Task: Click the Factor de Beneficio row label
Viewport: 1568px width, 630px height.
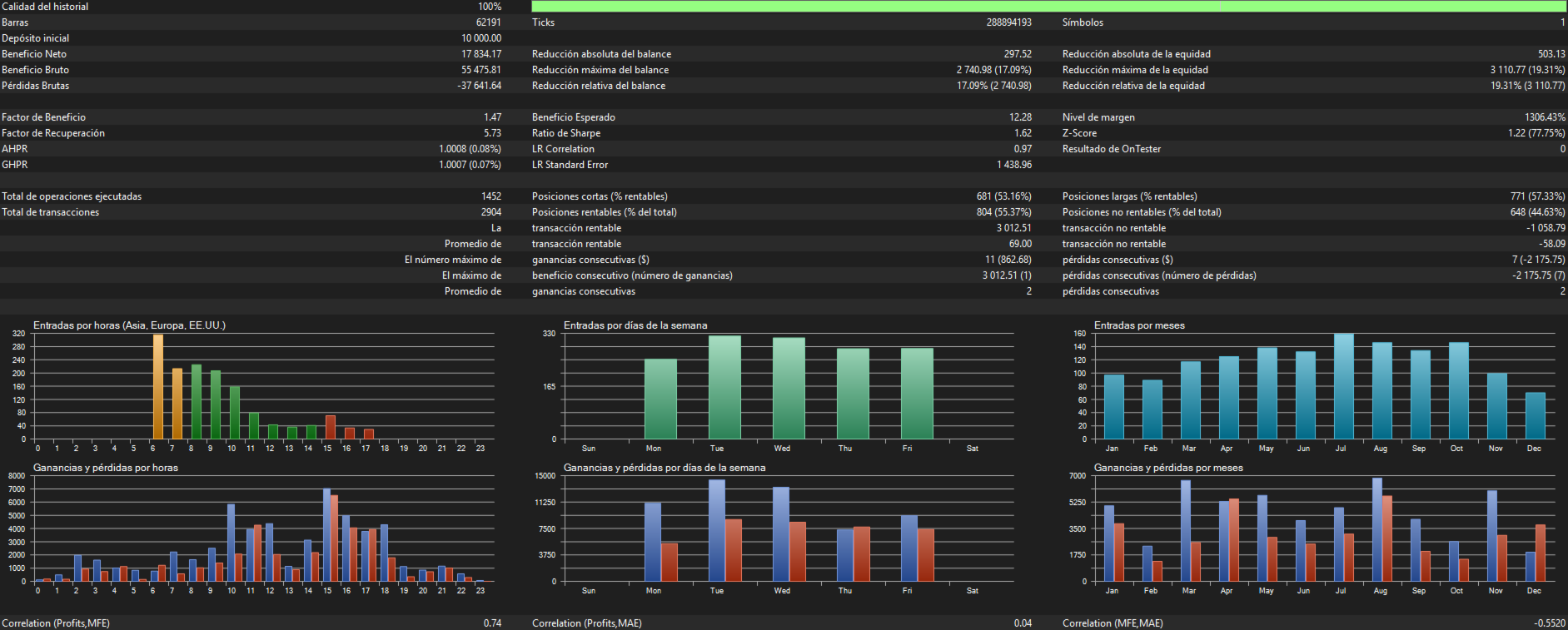Action: tap(43, 117)
